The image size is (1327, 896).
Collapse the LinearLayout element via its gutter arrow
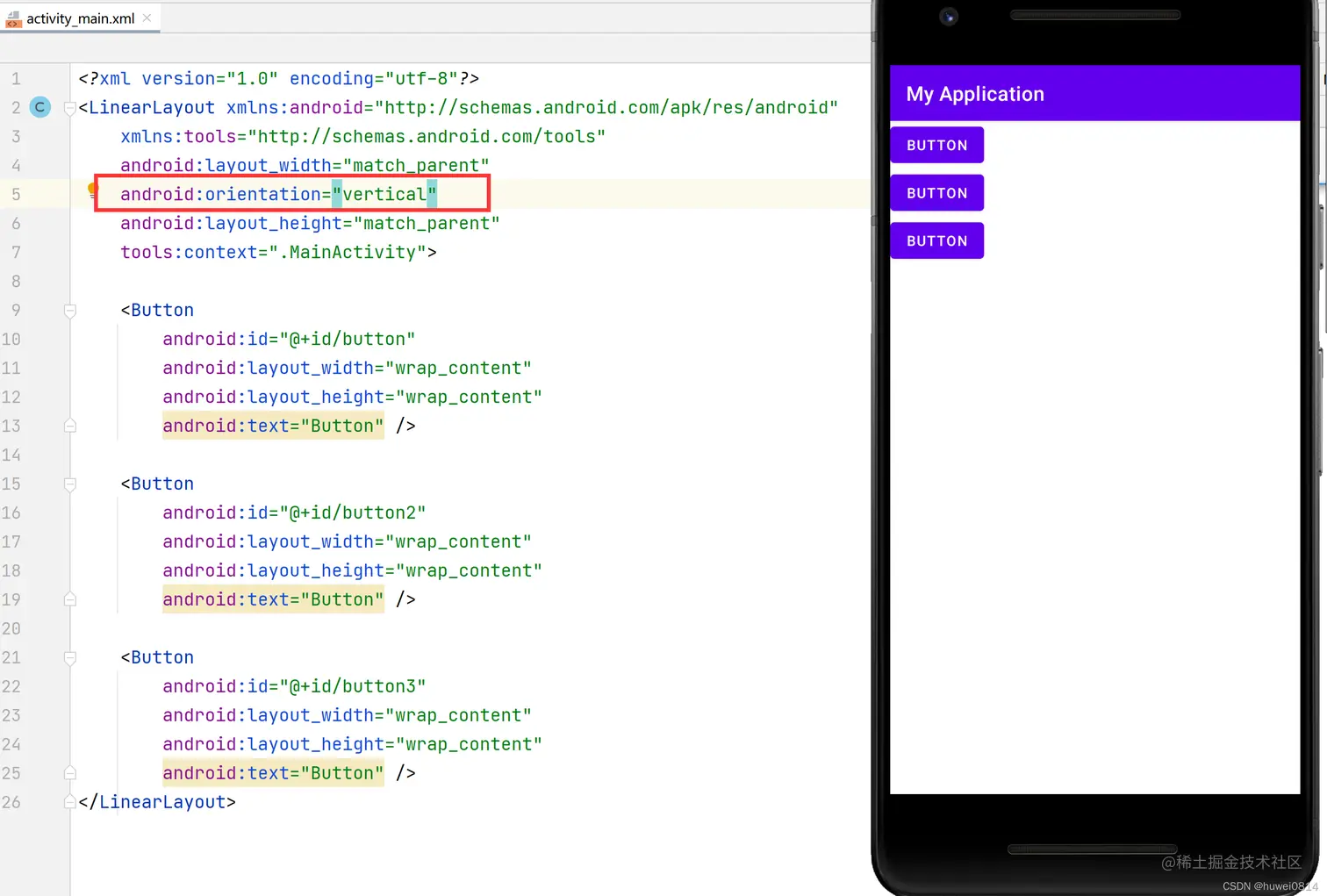(x=70, y=107)
